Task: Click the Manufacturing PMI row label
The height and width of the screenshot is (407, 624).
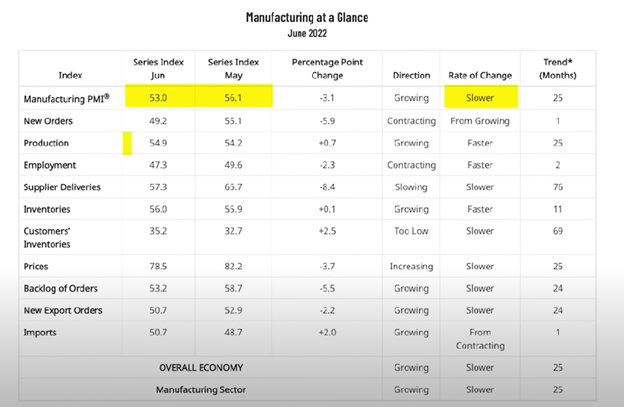Action: coord(66,98)
